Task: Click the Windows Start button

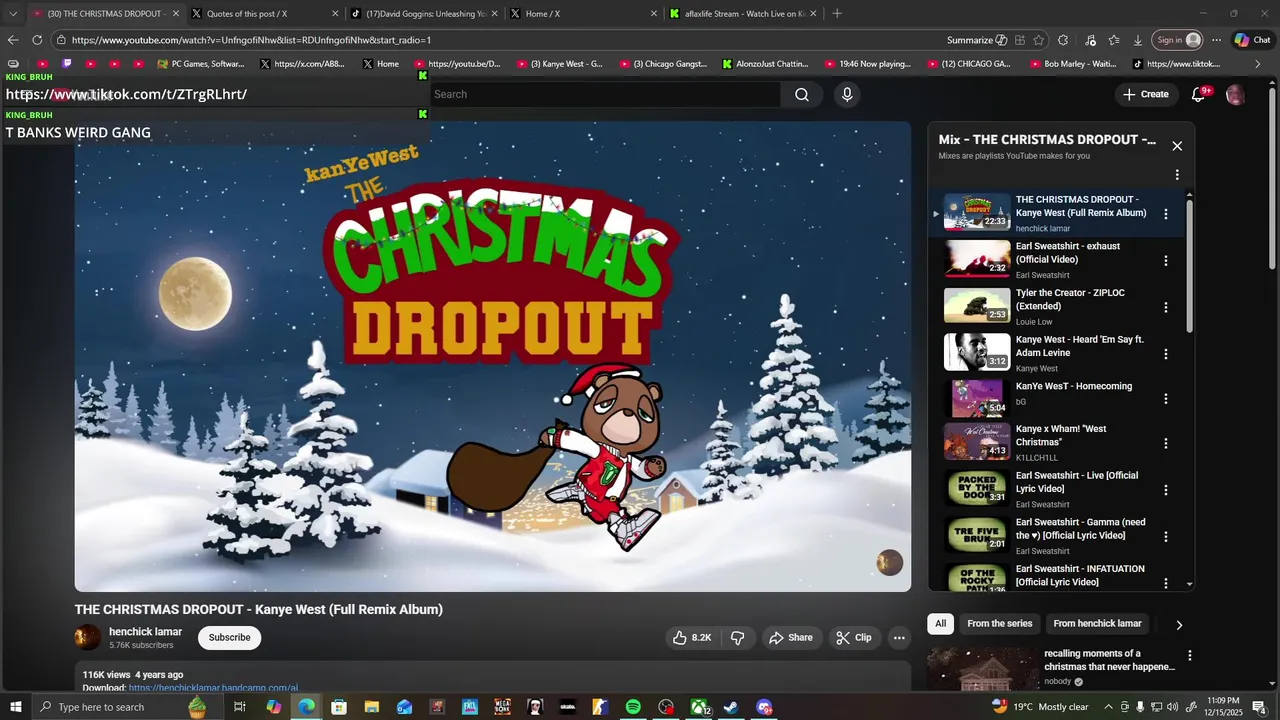Action: (x=15, y=707)
